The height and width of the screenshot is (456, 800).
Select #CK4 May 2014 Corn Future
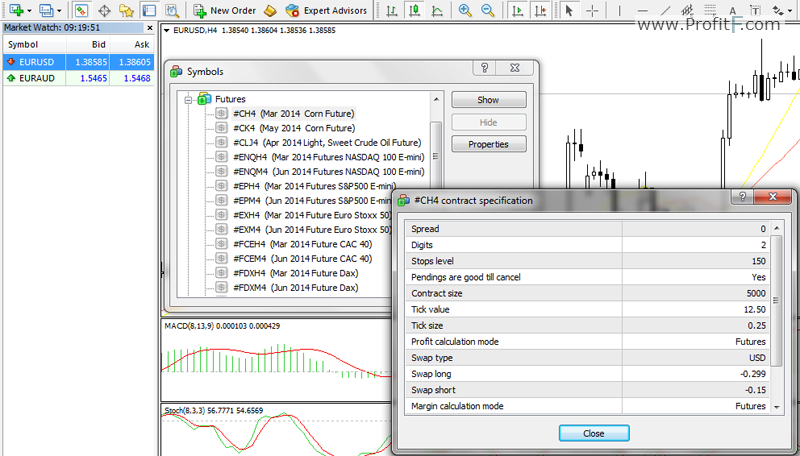pyautogui.click(x=294, y=128)
